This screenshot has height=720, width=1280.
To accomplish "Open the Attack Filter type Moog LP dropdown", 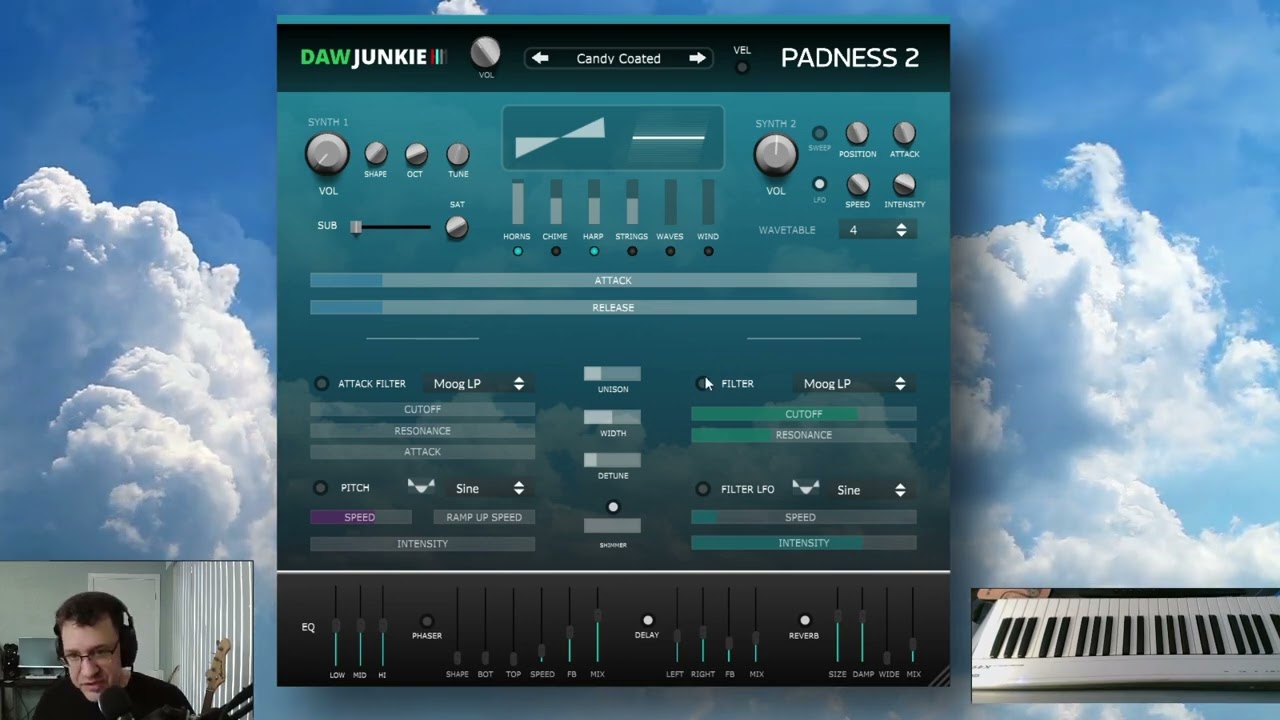I will (478, 383).
